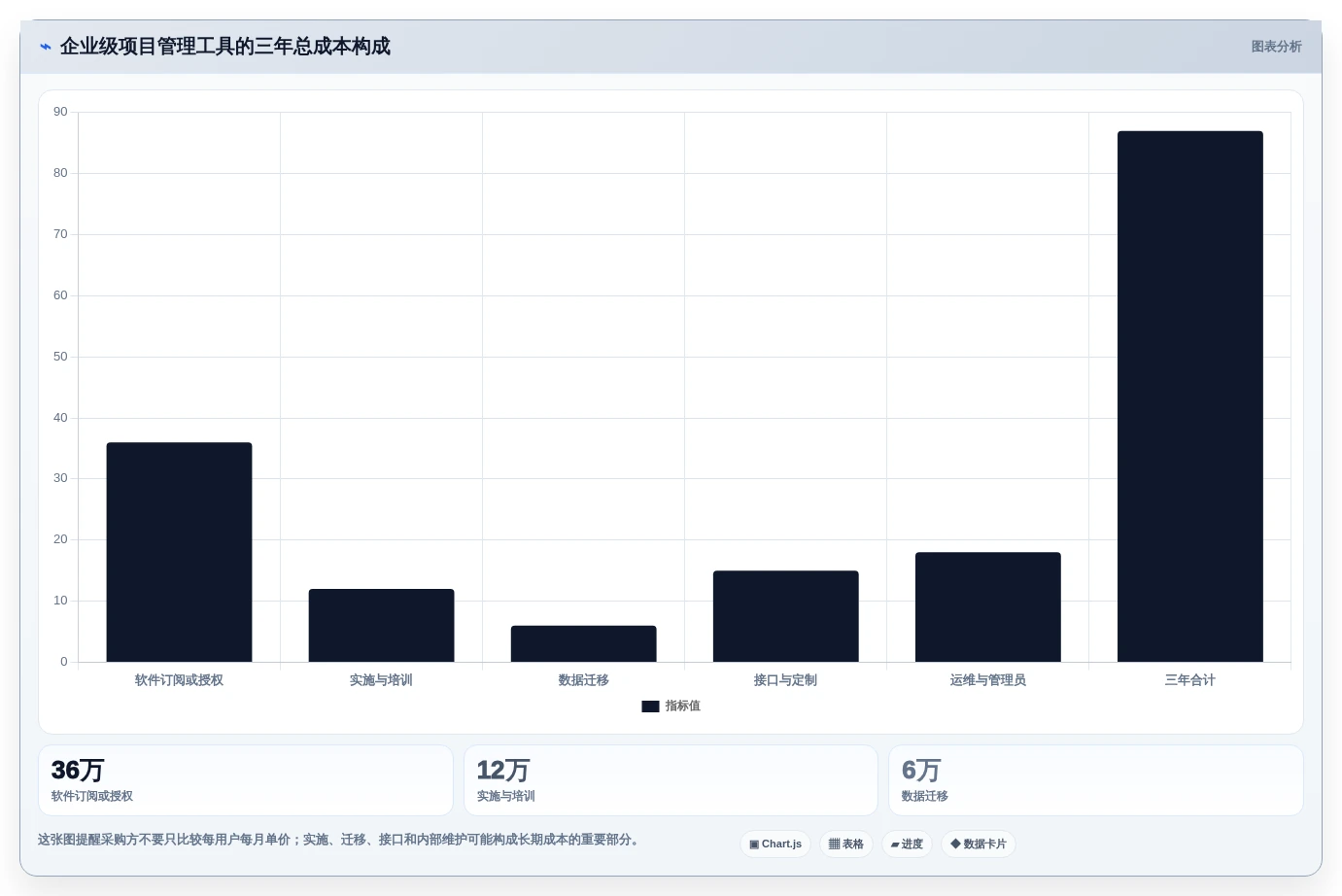Click the 实施与培训 x-axis label
Viewport: 1342px width, 896px height.
coord(381,680)
